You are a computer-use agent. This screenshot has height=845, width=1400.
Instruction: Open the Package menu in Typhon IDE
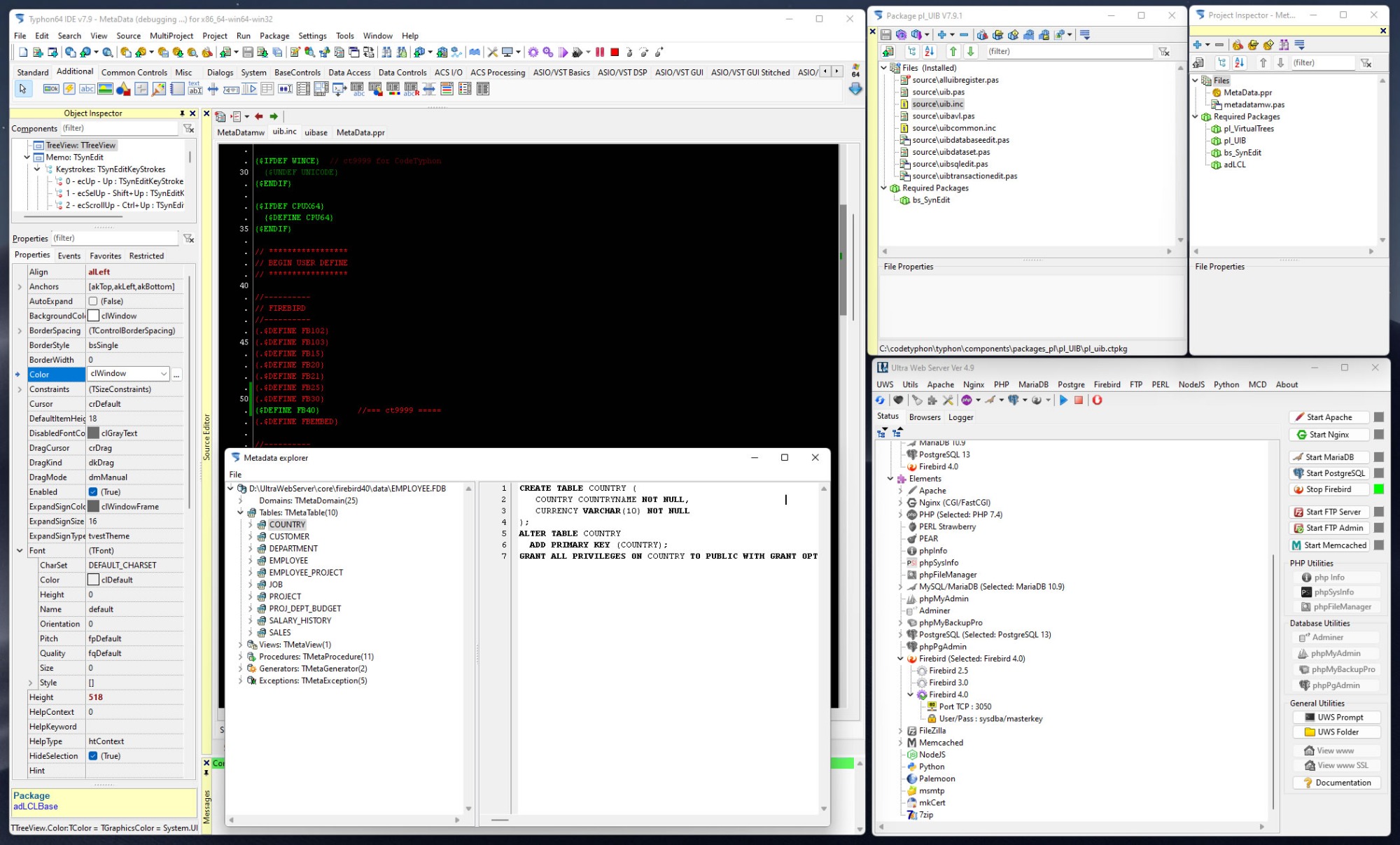[x=274, y=36]
